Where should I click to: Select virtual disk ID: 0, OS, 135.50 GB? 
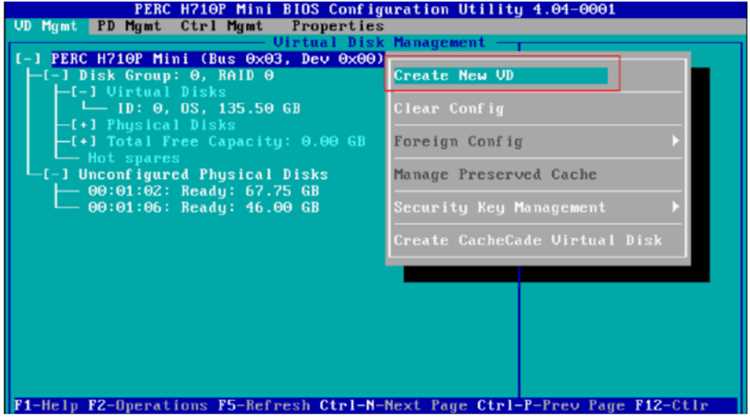209,109
